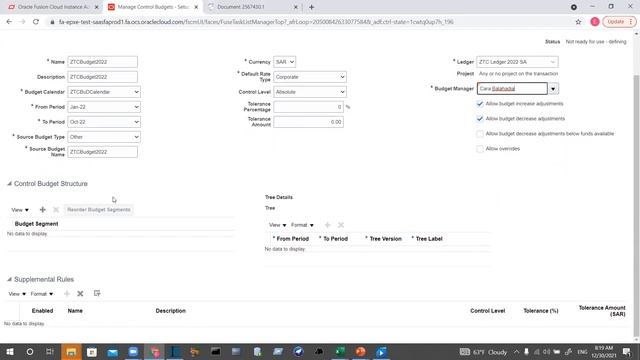Click the Tolerance Amount field
The width and height of the screenshot is (640, 360).
pos(309,122)
